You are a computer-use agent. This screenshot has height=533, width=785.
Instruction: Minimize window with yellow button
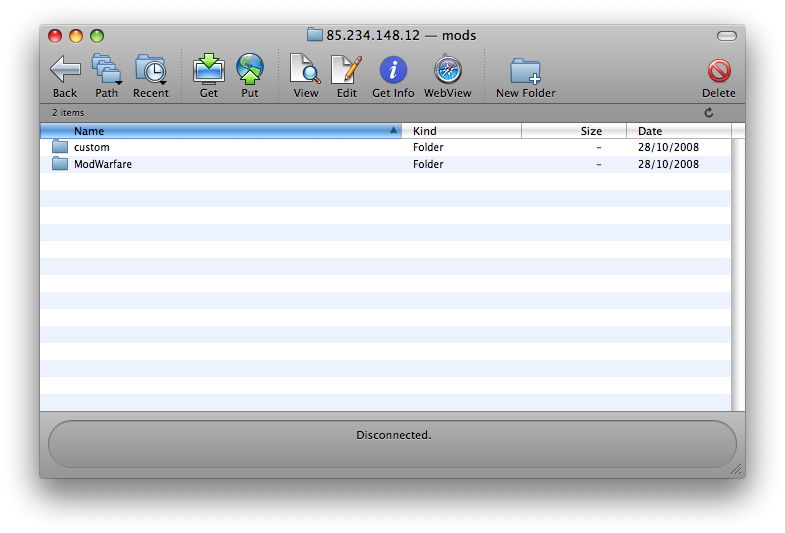point(76,36)
